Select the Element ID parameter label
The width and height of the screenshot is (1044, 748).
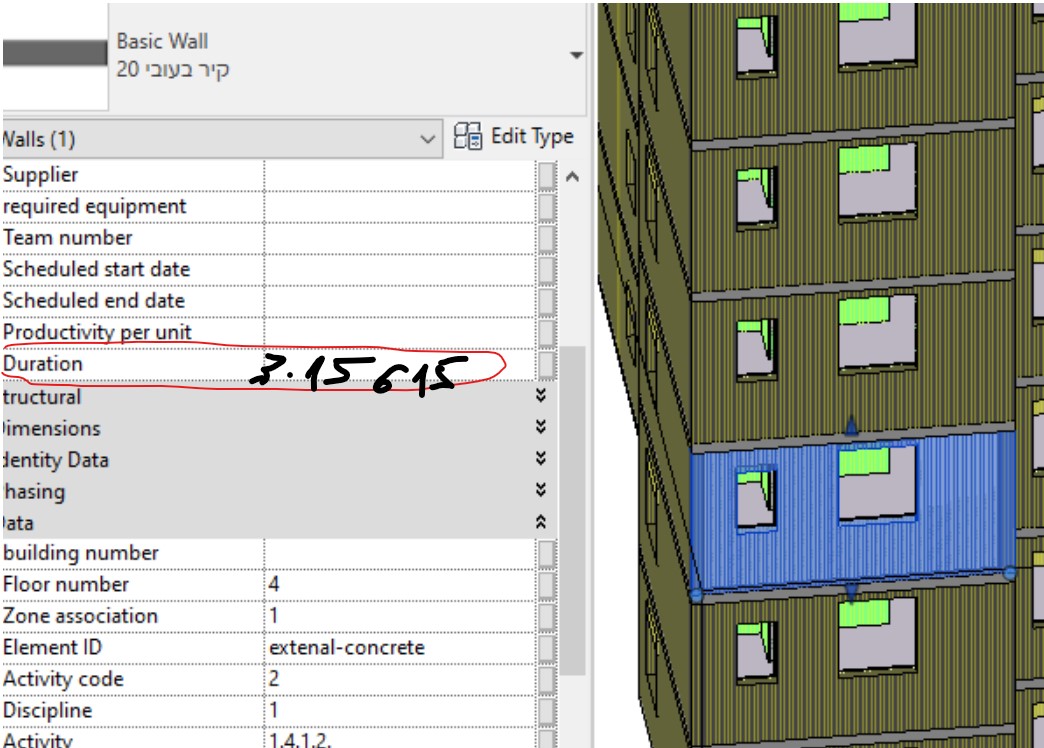tap(52, 647)
